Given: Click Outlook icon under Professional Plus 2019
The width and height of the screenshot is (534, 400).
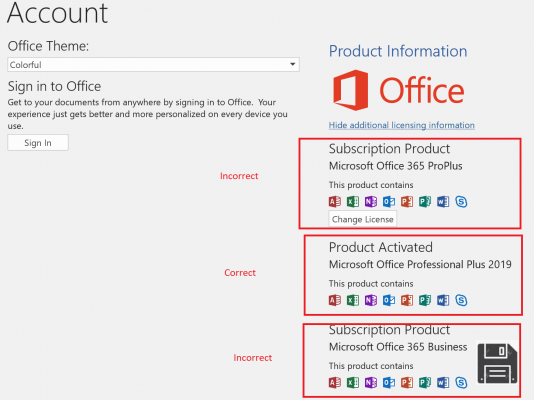Looking at the screenshot, I should click(389, 300).
